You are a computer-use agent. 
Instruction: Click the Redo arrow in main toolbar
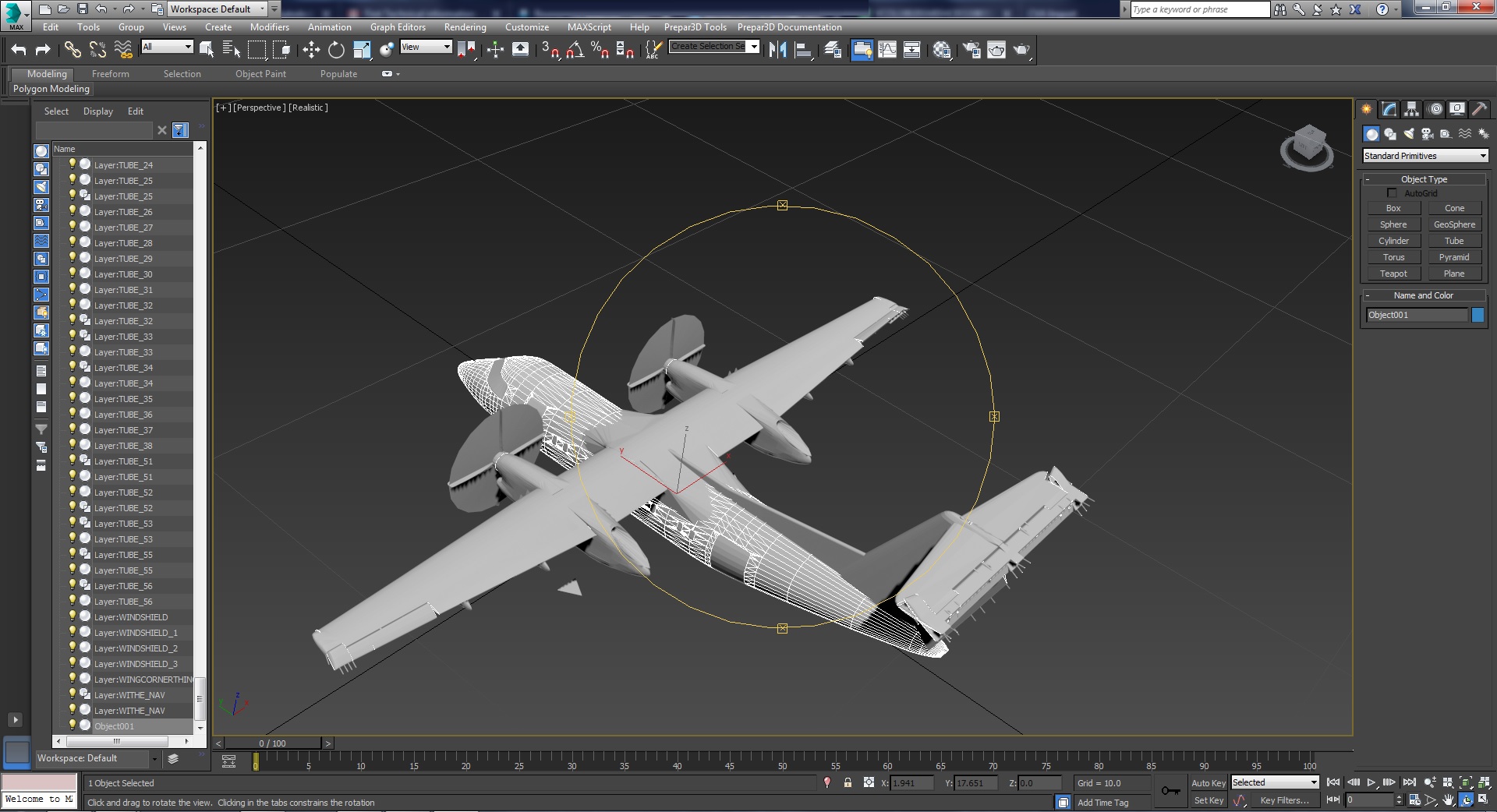tap(43, 50)
